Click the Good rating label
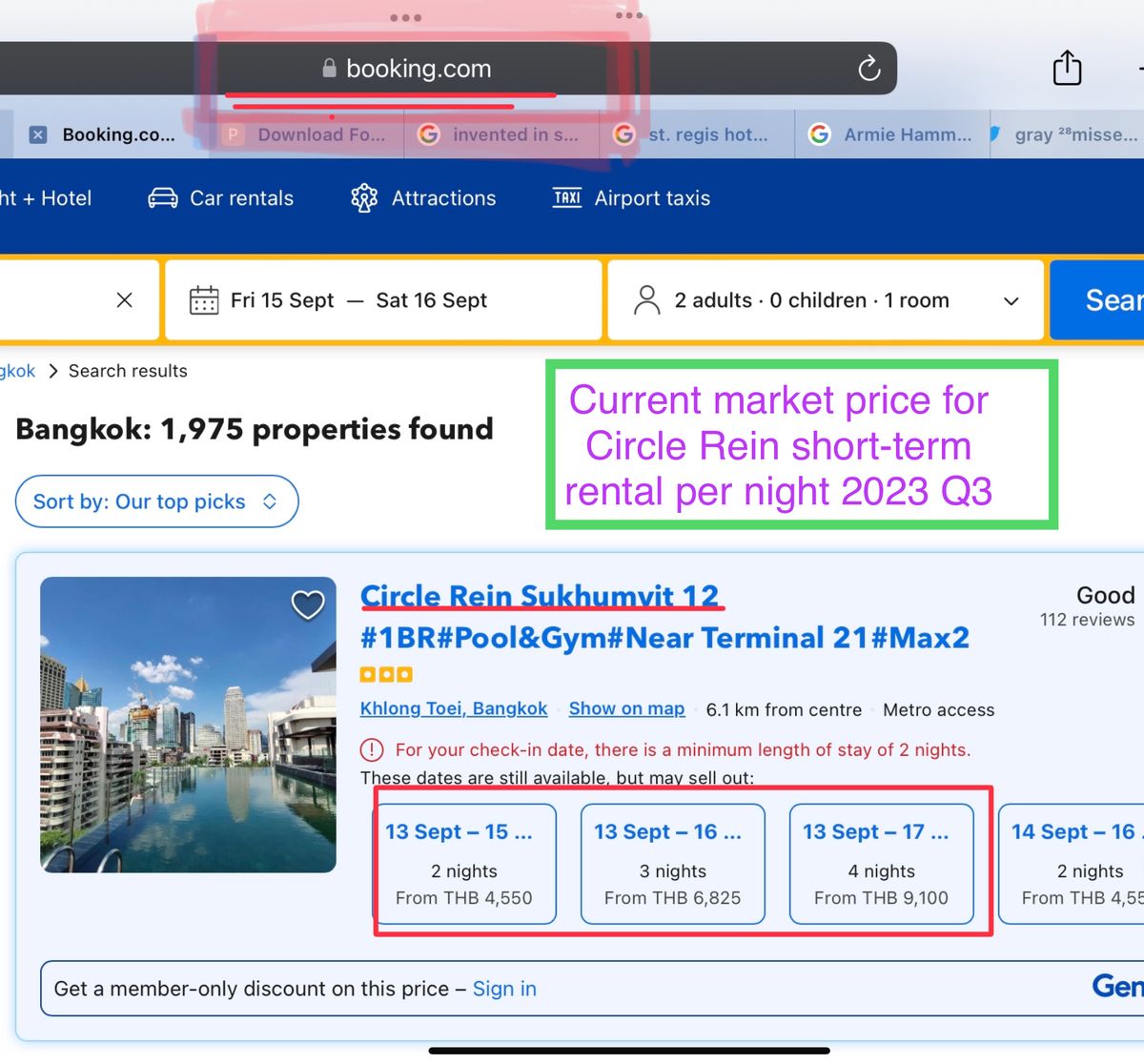Viewport: 1144px width, 1064px height. click(1105, 595)
